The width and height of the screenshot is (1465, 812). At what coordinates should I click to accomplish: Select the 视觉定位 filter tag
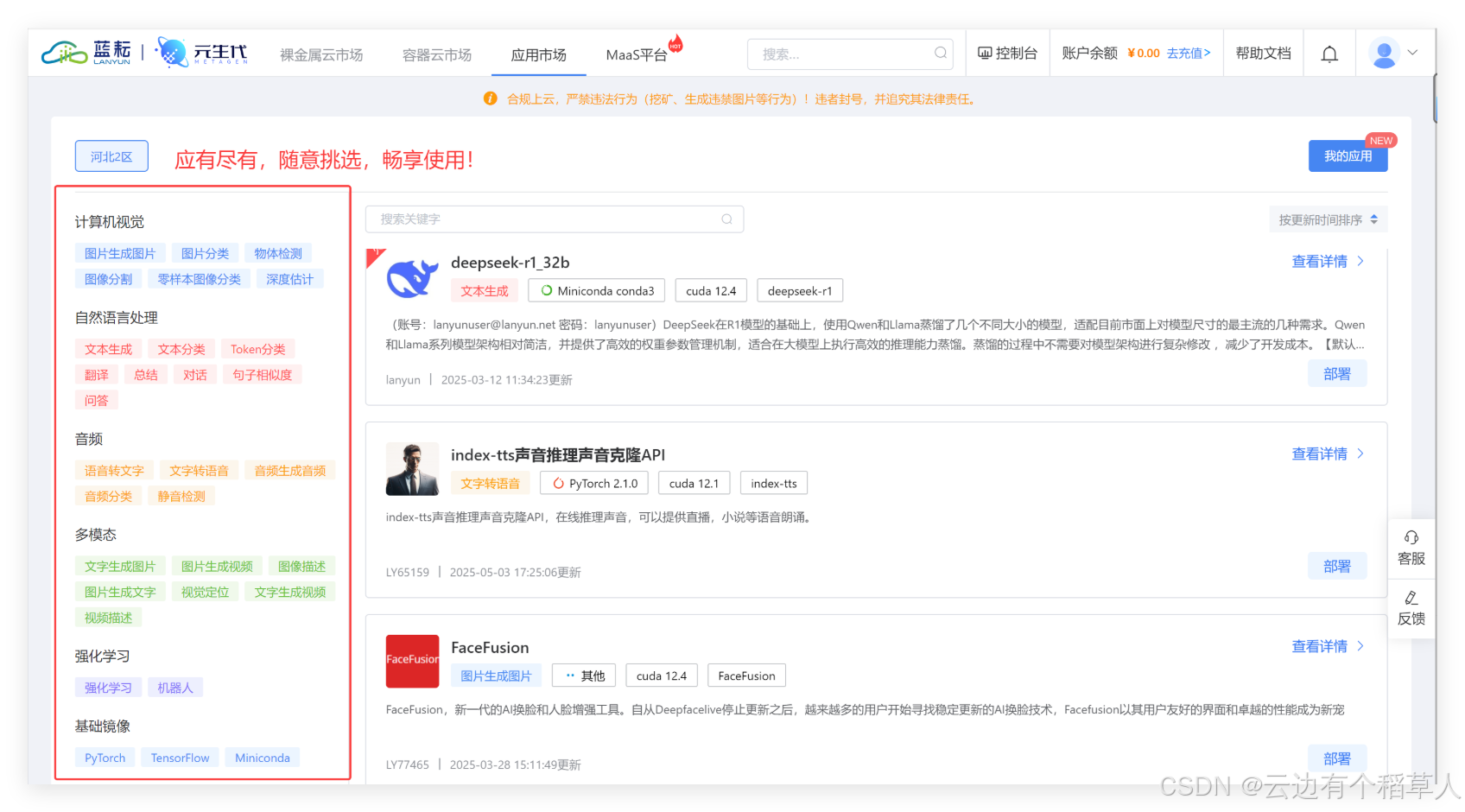coord(205,593)
